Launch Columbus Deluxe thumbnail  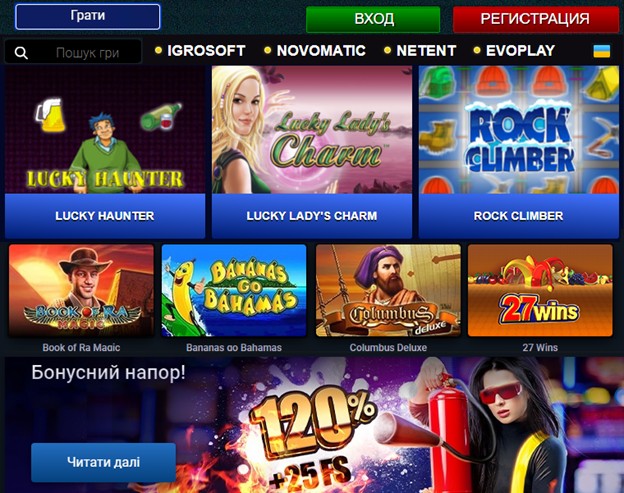[388, 290]
